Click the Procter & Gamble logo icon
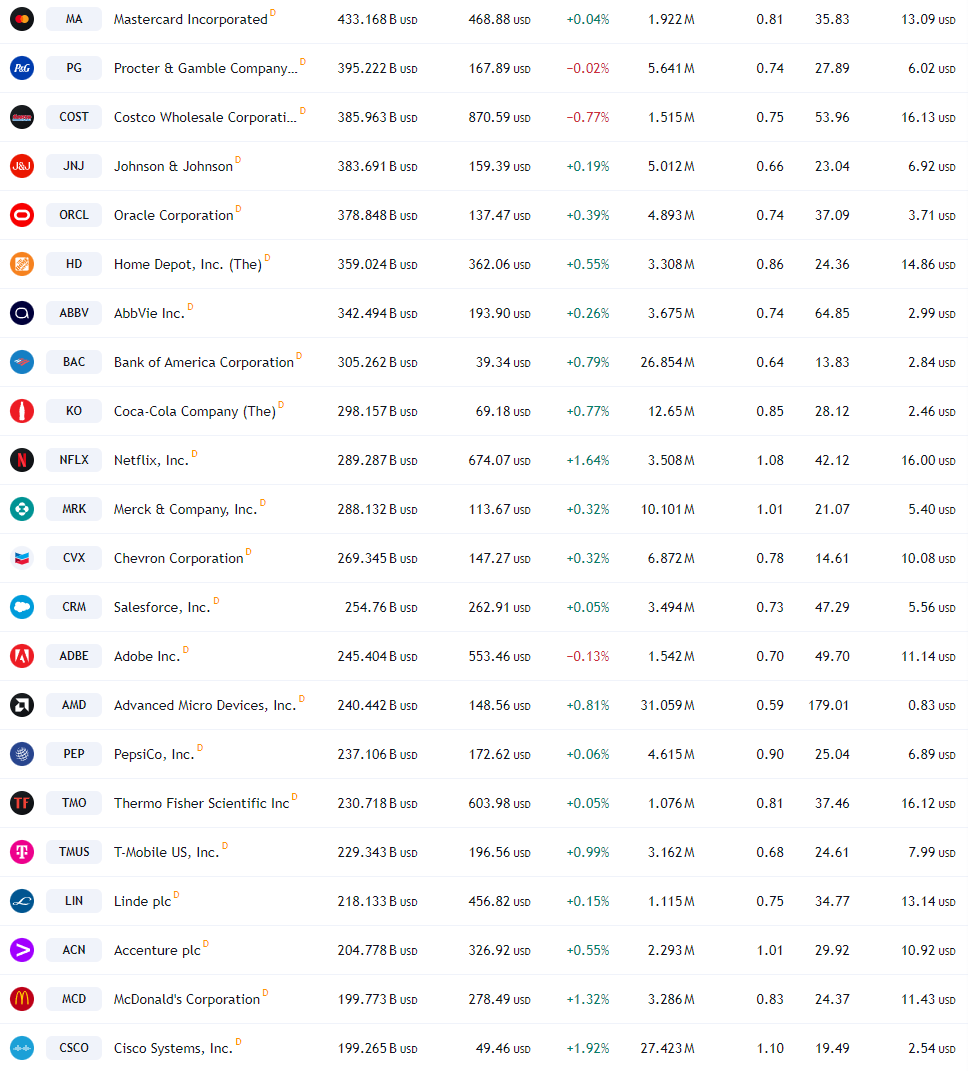Screen dimensions: 968x1071 pos(22,68)
